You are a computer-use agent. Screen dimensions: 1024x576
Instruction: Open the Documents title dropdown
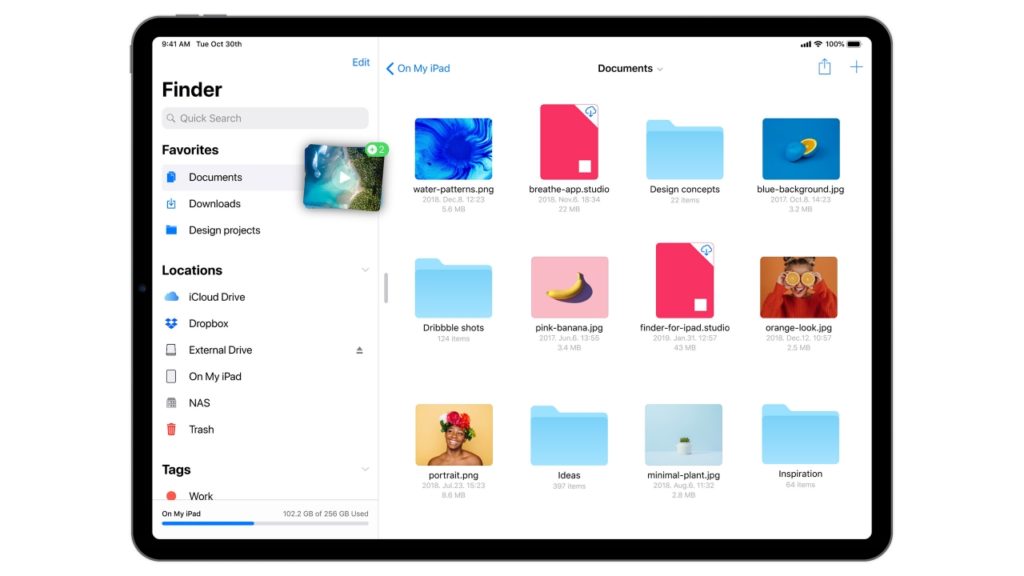[630, 68]
